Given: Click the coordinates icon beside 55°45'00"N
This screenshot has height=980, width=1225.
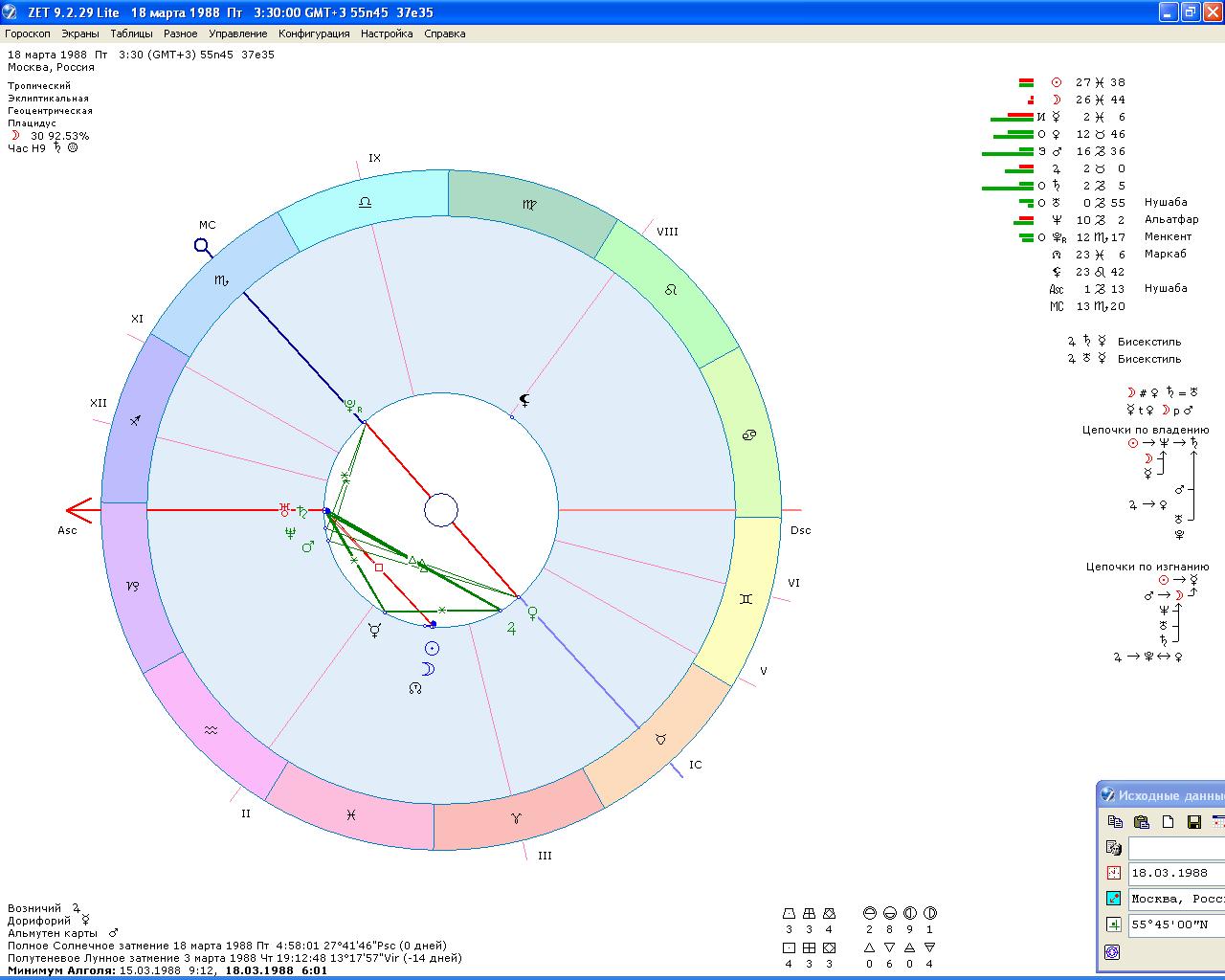Looking at the screenshot, I should (1113, 924).
